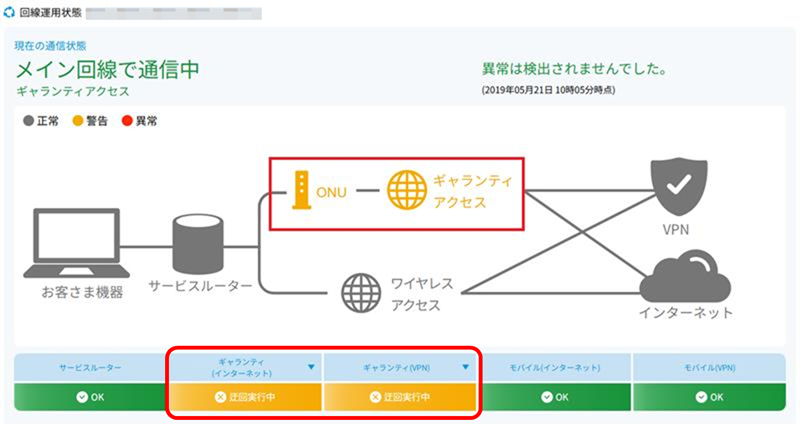Select the サービスルーター status header
800x425 pixels.
coord(89,367)
